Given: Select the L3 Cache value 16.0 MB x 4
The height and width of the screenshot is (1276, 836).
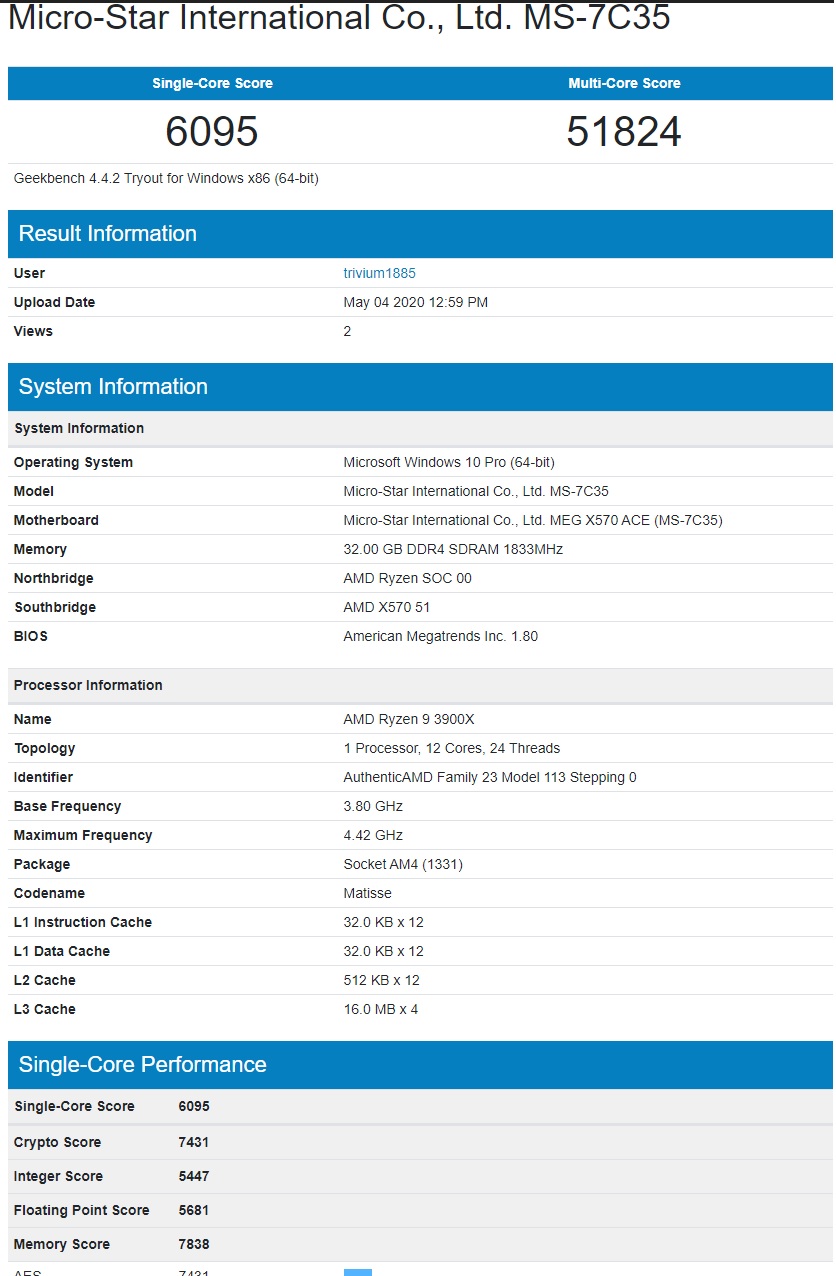Looking at the screenshot, I should click(380, 1009).
